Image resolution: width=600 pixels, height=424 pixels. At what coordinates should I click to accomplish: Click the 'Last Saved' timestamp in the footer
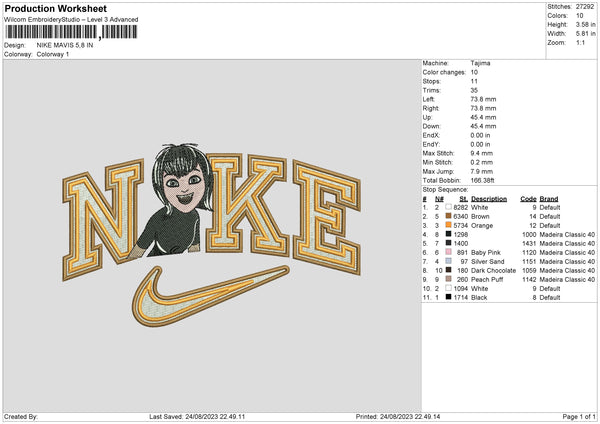pos(197,417)
